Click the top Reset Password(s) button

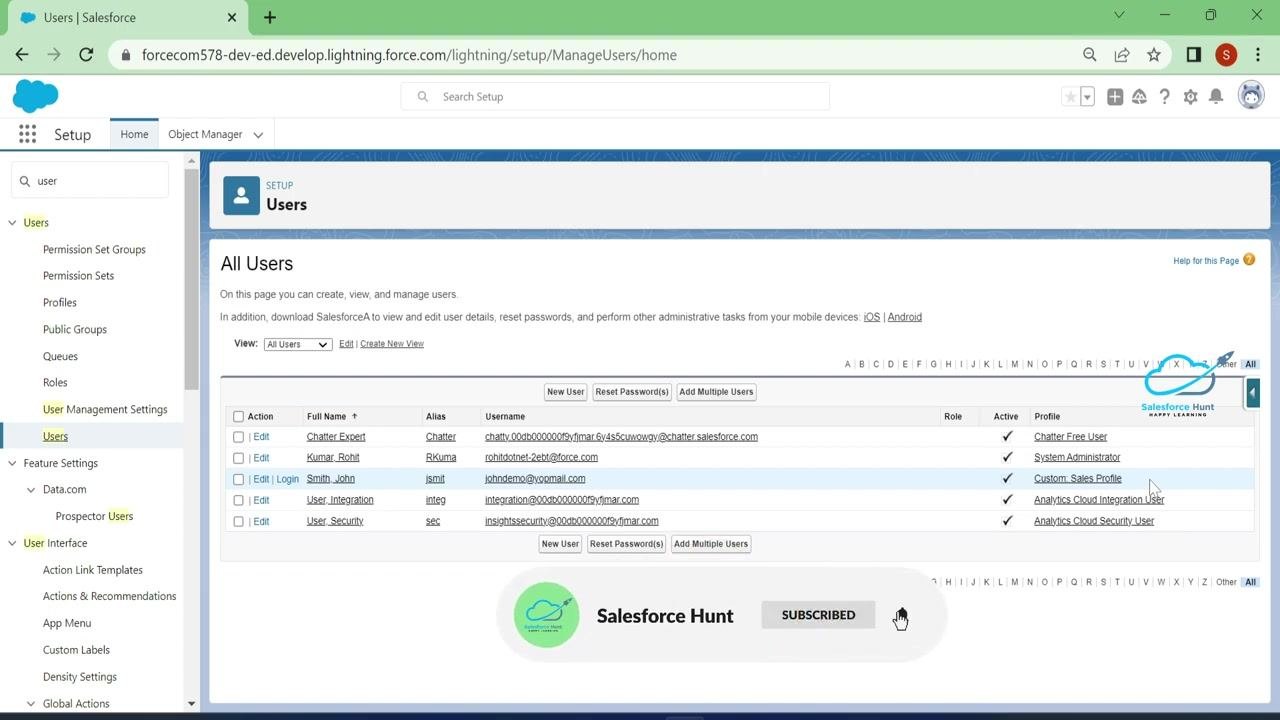pyautogui.click(x=632, y=392)
